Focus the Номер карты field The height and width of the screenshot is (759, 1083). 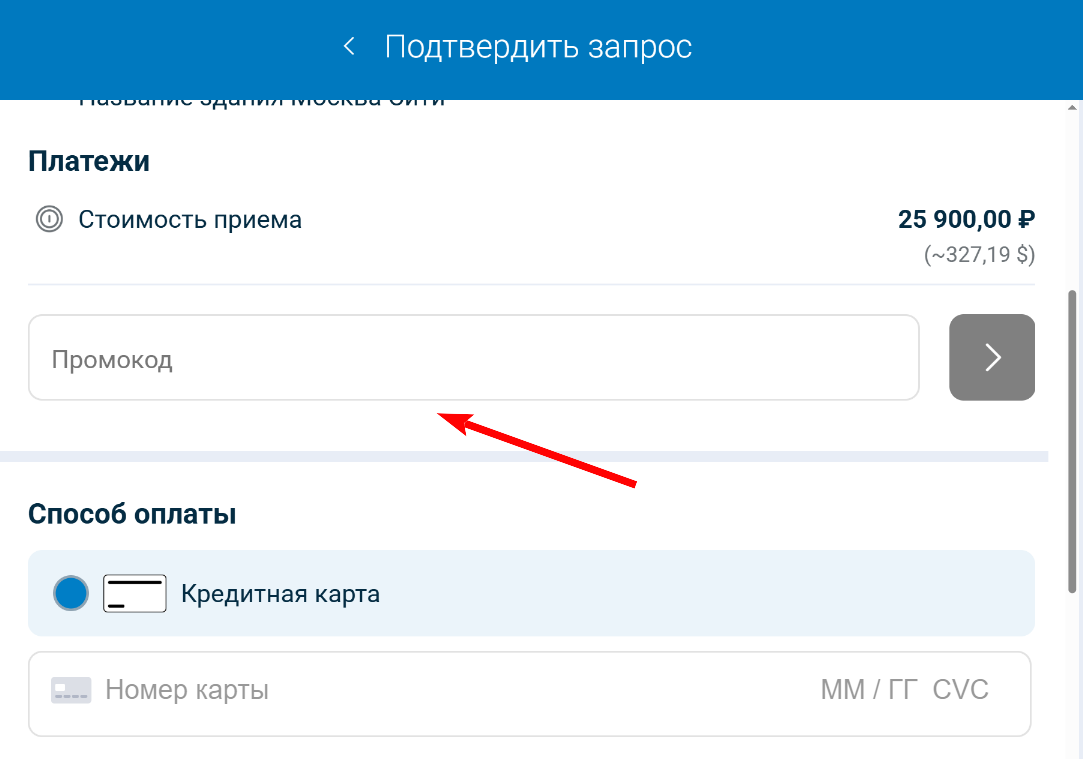[400, 690]
